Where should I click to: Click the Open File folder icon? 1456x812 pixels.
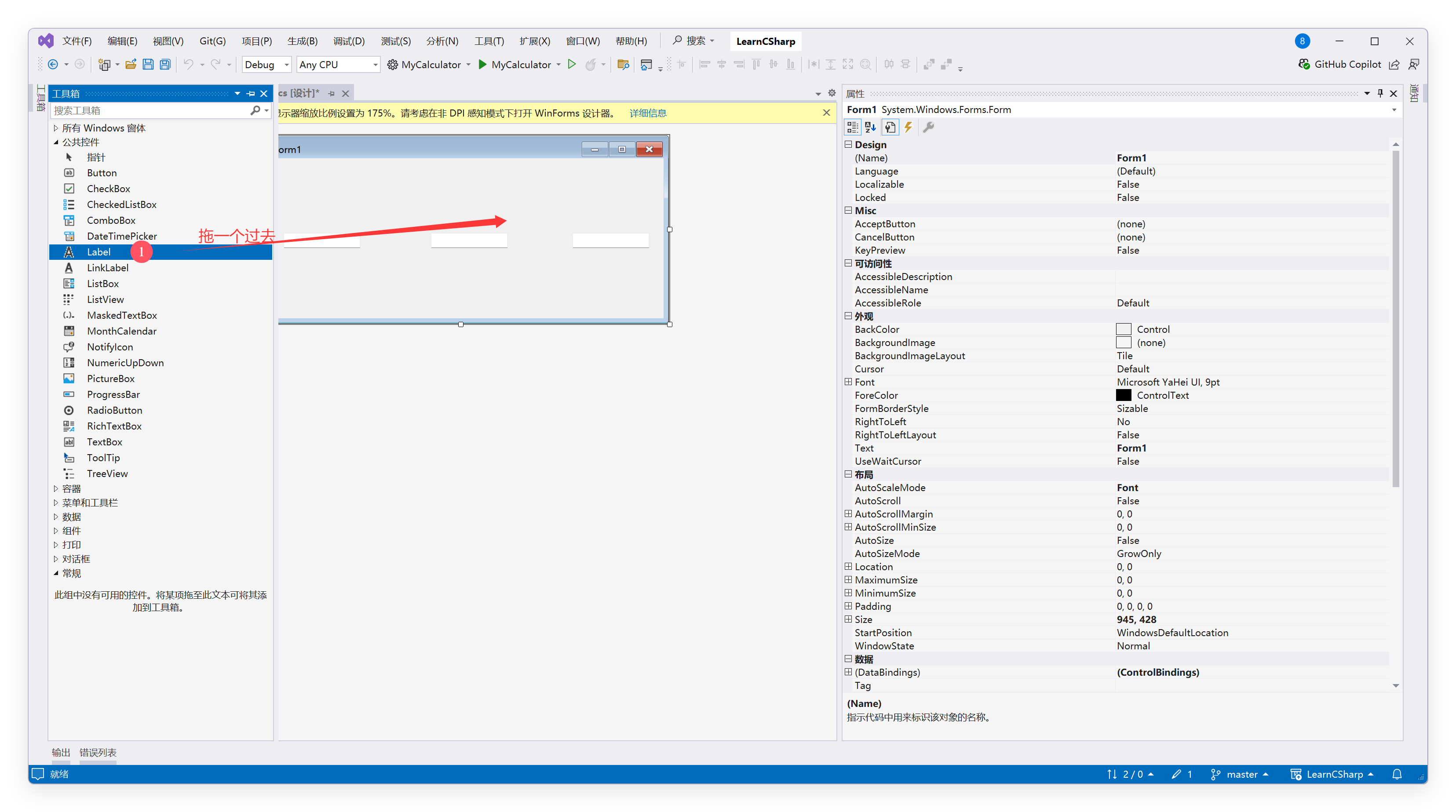coord(131,65)
